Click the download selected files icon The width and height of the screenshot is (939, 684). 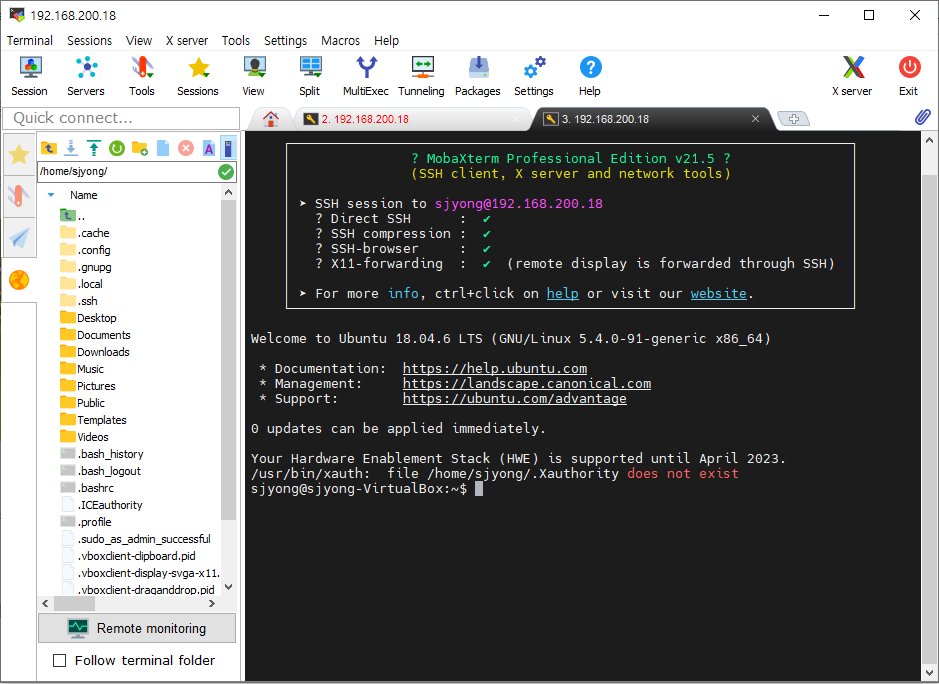click(x=71, y=147)
